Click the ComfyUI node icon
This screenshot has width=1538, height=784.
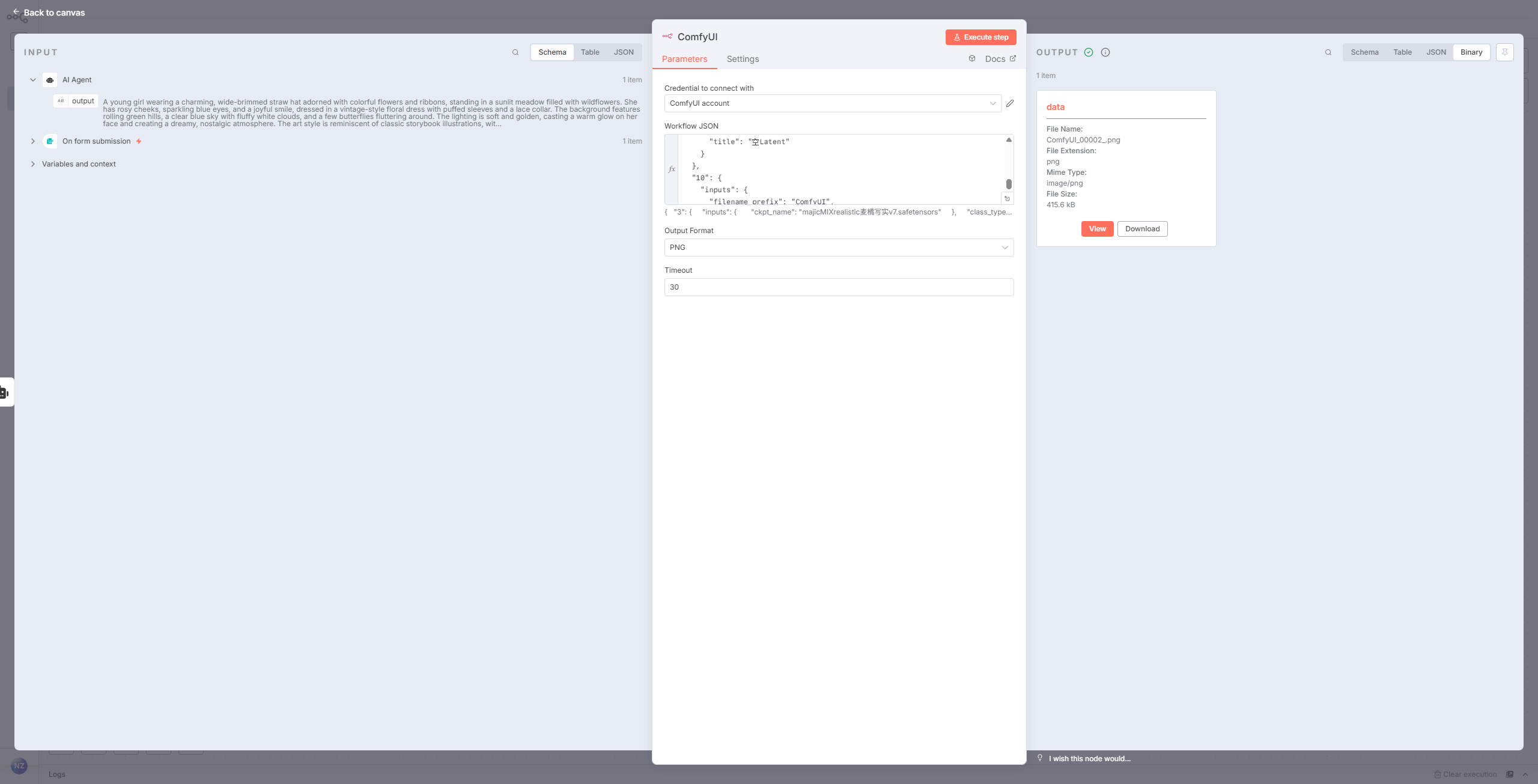point(667,37)
